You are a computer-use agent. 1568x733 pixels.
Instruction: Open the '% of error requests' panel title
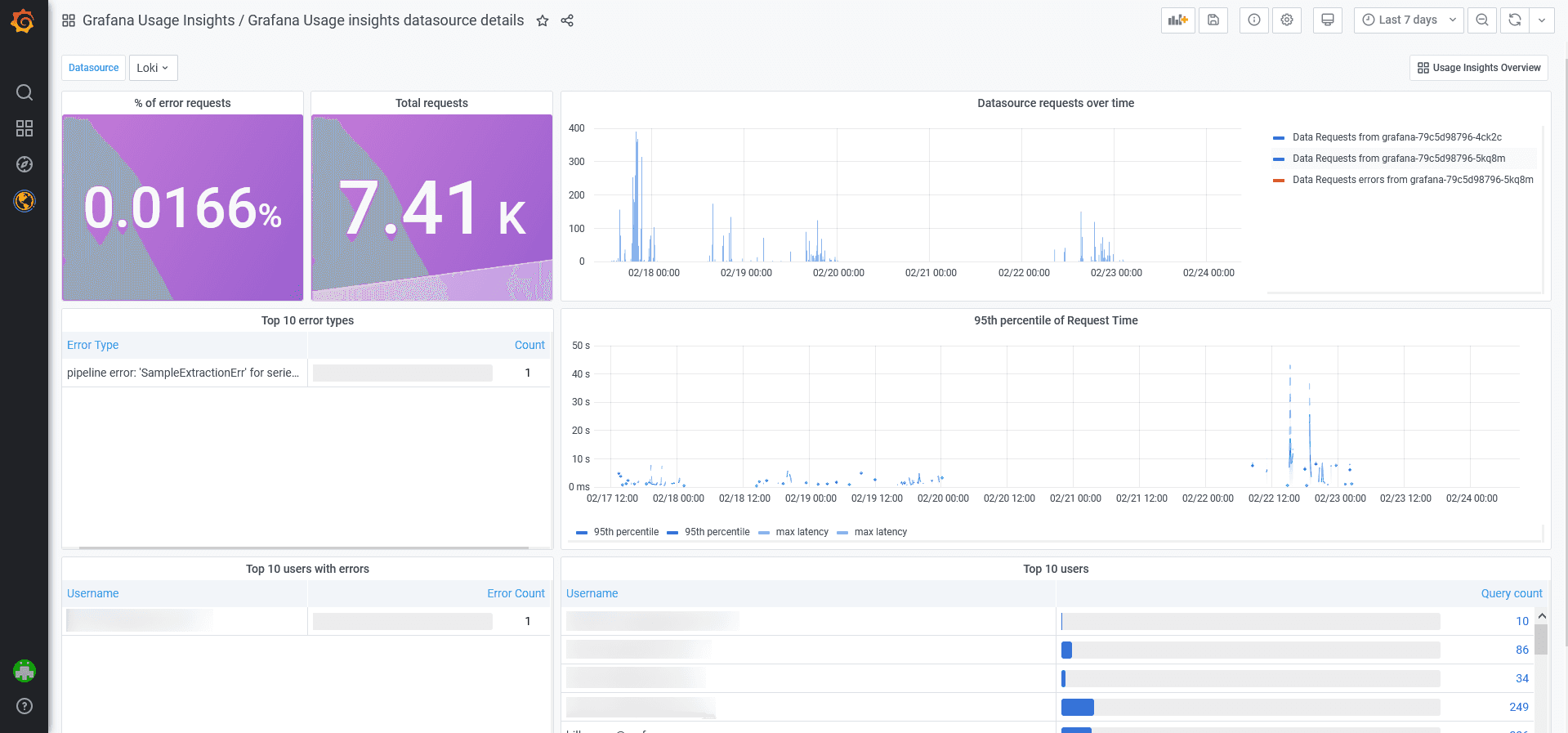pyautogui.click(x=183, y=103)
